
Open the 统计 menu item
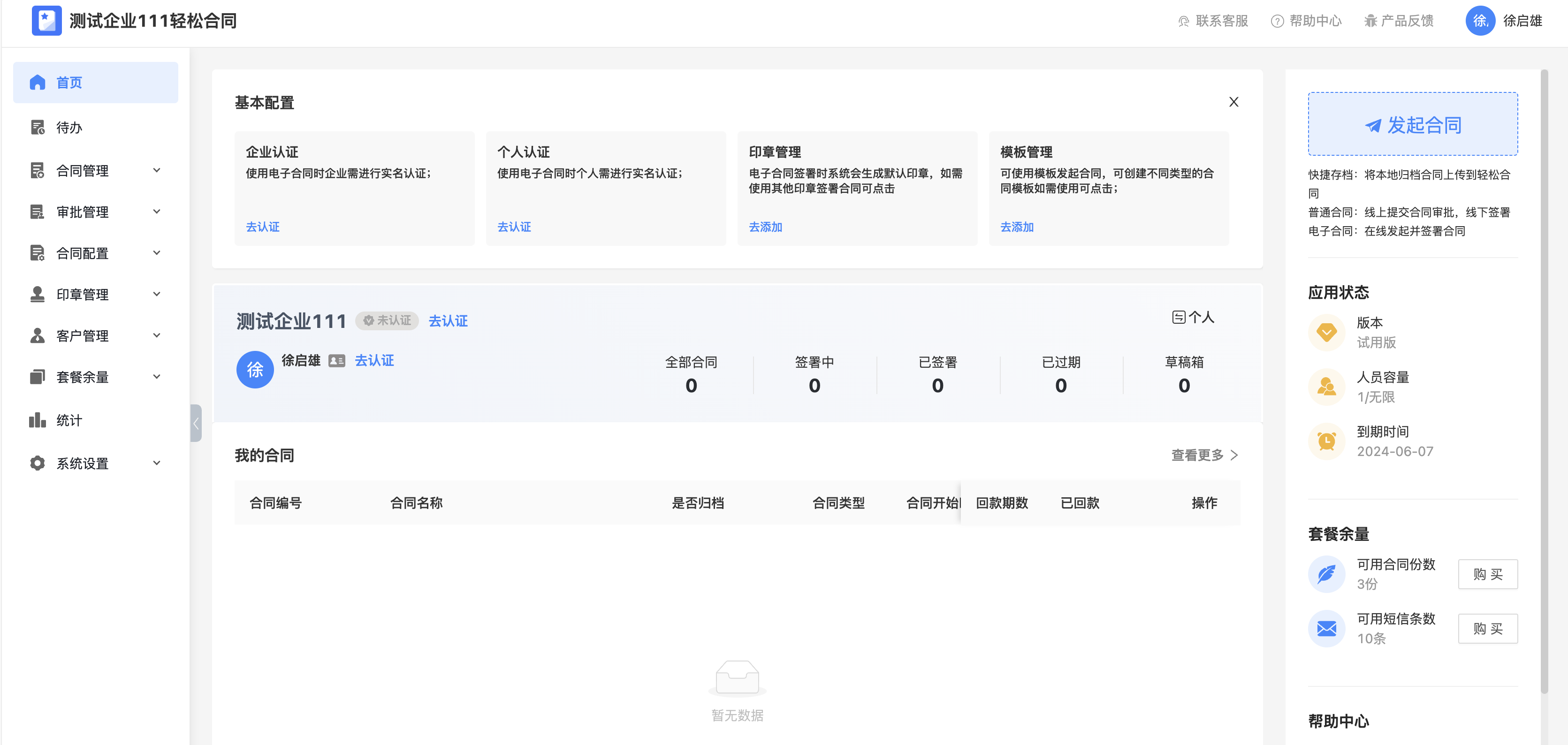click(96, 420)
